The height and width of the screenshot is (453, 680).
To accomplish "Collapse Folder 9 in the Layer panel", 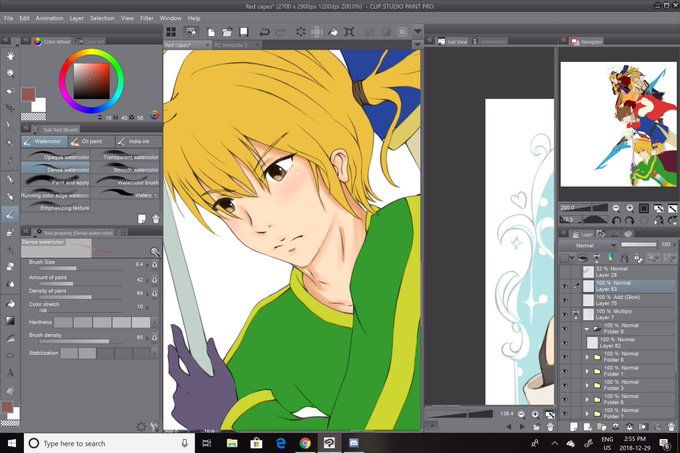I will pos(587,329).
